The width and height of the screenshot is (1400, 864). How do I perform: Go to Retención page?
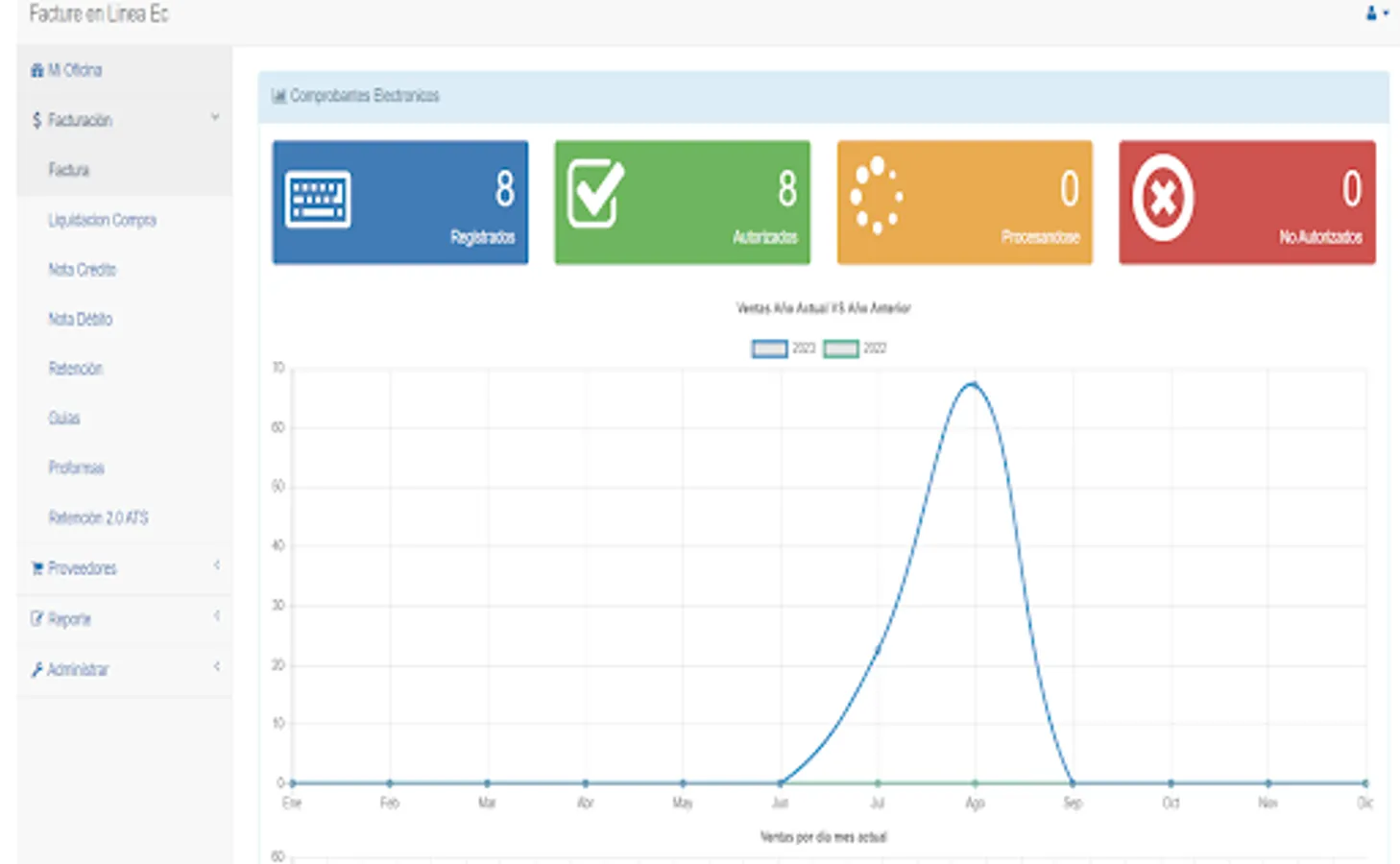pos(75,369)
